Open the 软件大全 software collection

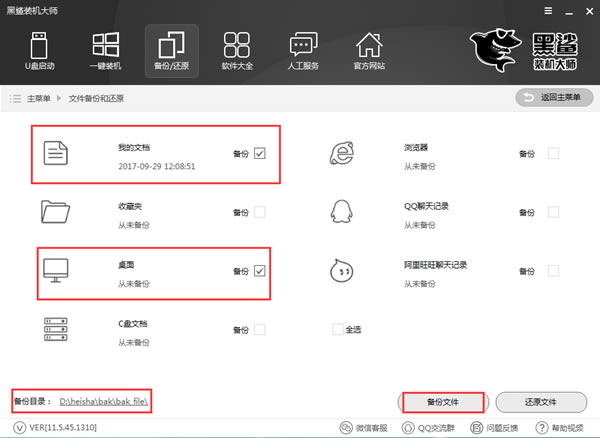pyautogui.click(x=237, y=51)
